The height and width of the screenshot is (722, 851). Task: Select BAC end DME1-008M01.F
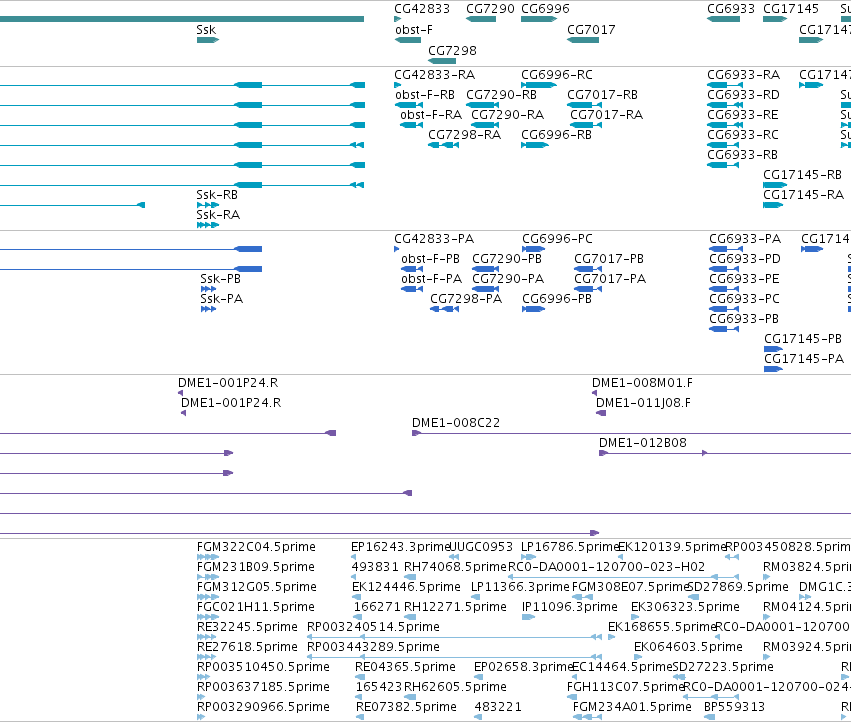(x=642, y=383)
